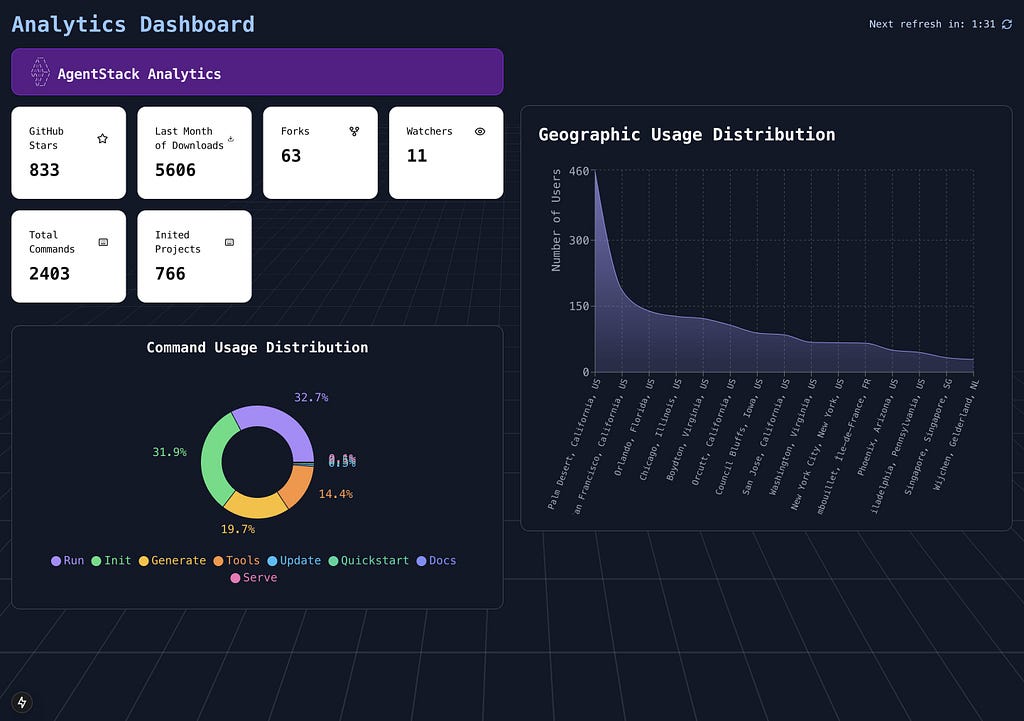Click the eye icon on Watchers card

click(480, 131)
